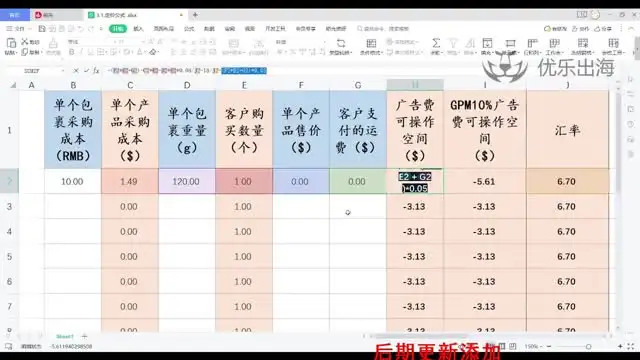Open the 页面布局 Page Layout tab
This screenshot has width=640, height=360.
tap(163, 29)
